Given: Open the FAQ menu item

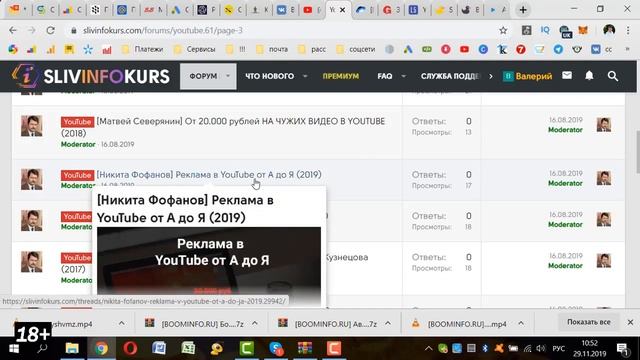Looking at the screenshot, I should (x=384, y=76).
